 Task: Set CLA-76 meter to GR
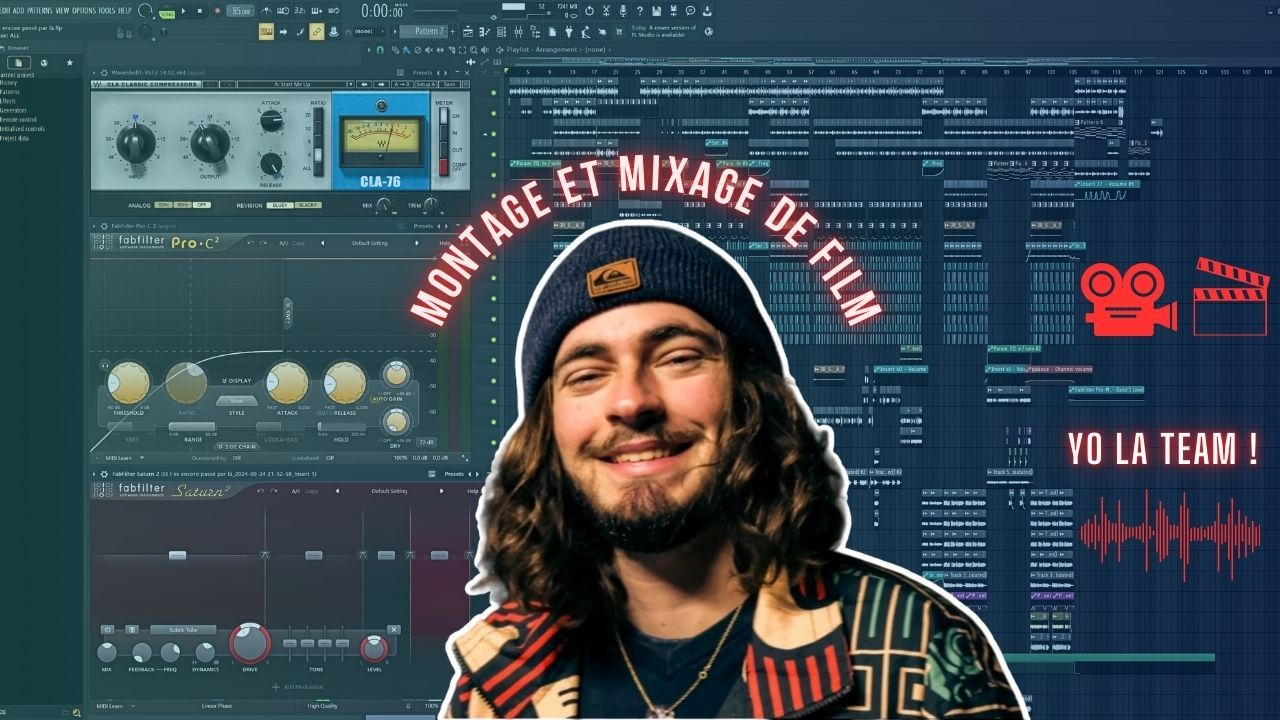pyautogui.click(x=444, y=115)
